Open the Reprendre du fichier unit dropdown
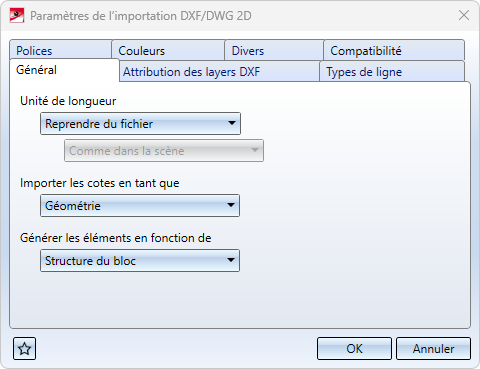The image size is (480, 369). pyautogui.click(x=140, y=124)
